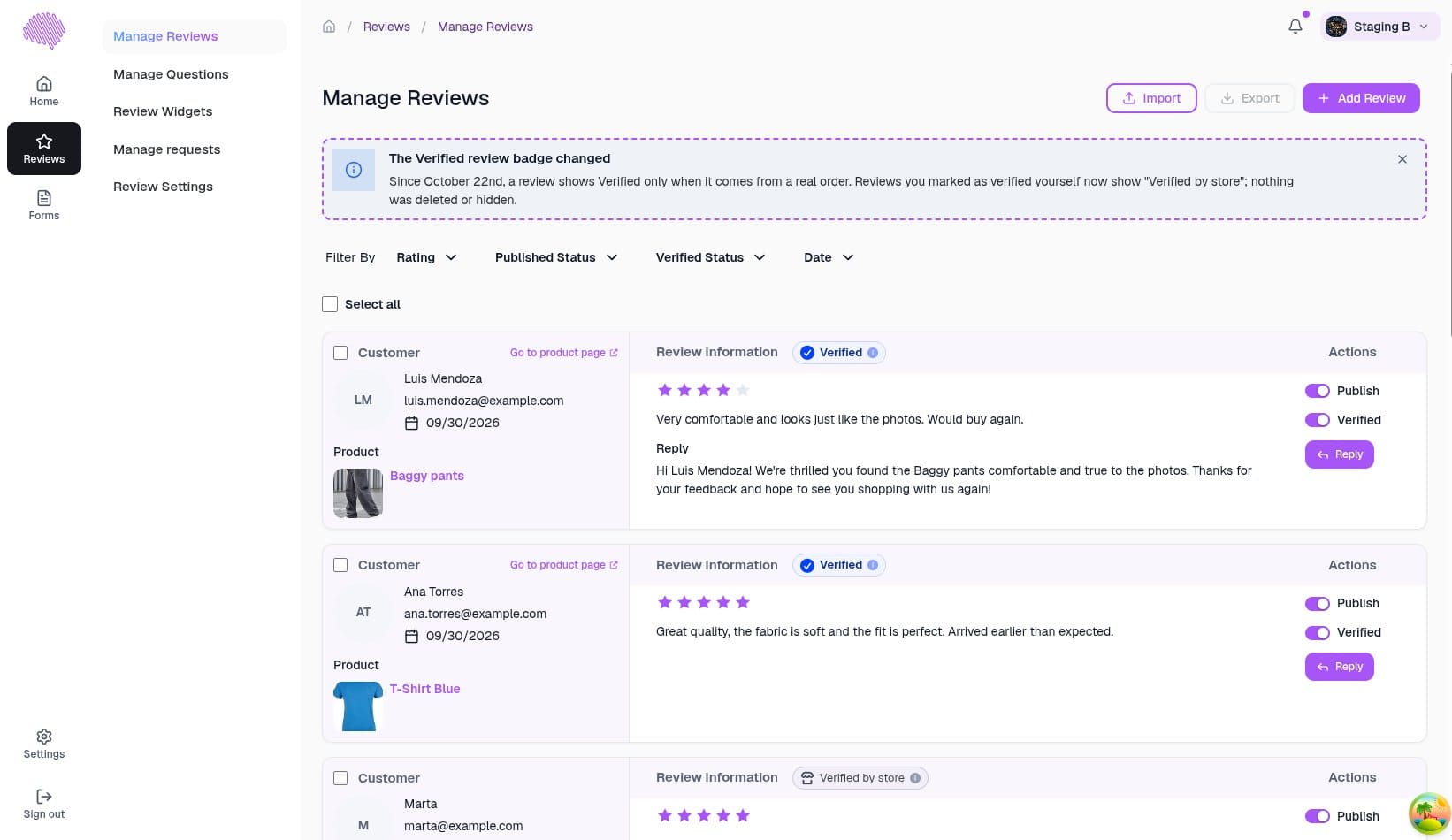Viewport: 1452px width, 840px height.
Task: Go to Home in the sidebar
Action: point(44,91)
